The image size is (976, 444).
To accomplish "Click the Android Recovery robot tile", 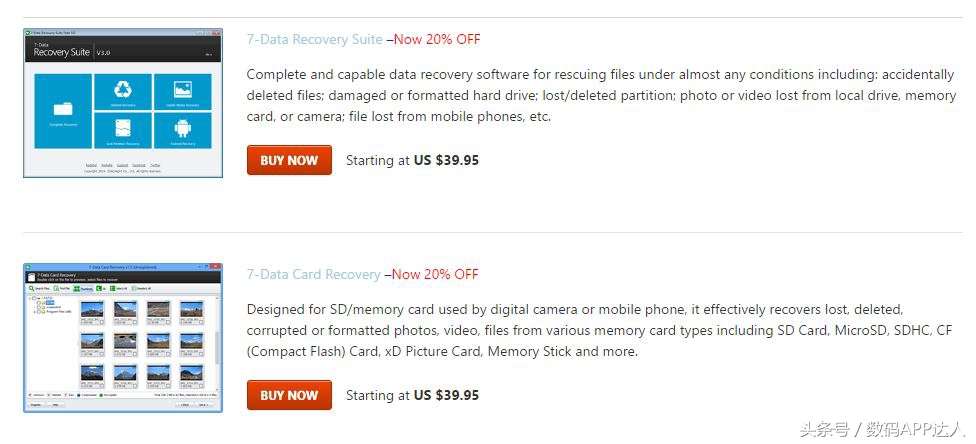I will click(x=182, y=131).
